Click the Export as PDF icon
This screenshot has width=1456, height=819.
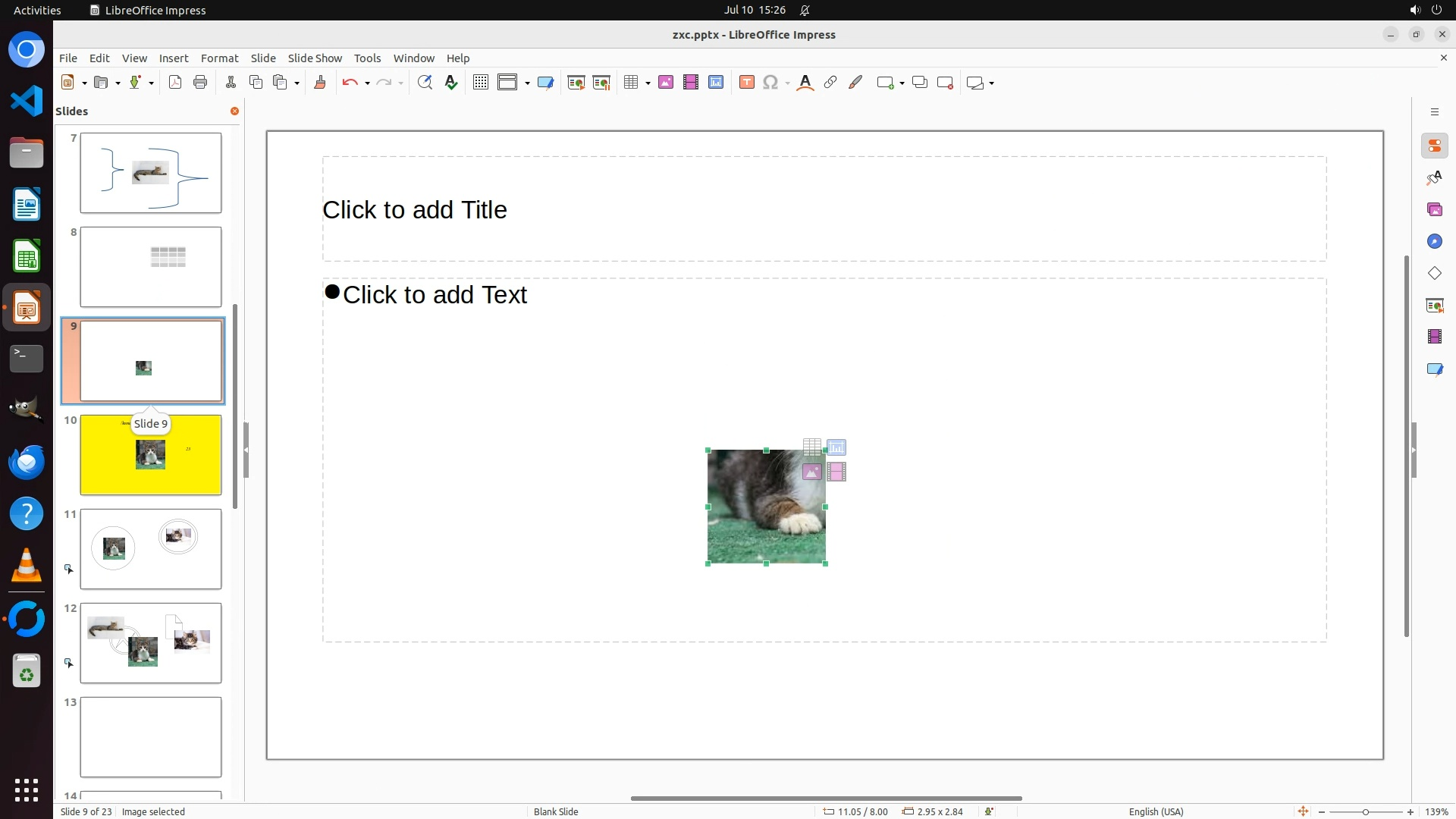tap(175, 83)
